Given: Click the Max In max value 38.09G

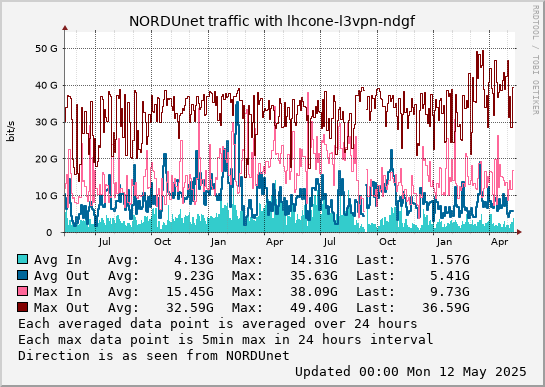Looking at the screenshot, I should click(314, 292).
